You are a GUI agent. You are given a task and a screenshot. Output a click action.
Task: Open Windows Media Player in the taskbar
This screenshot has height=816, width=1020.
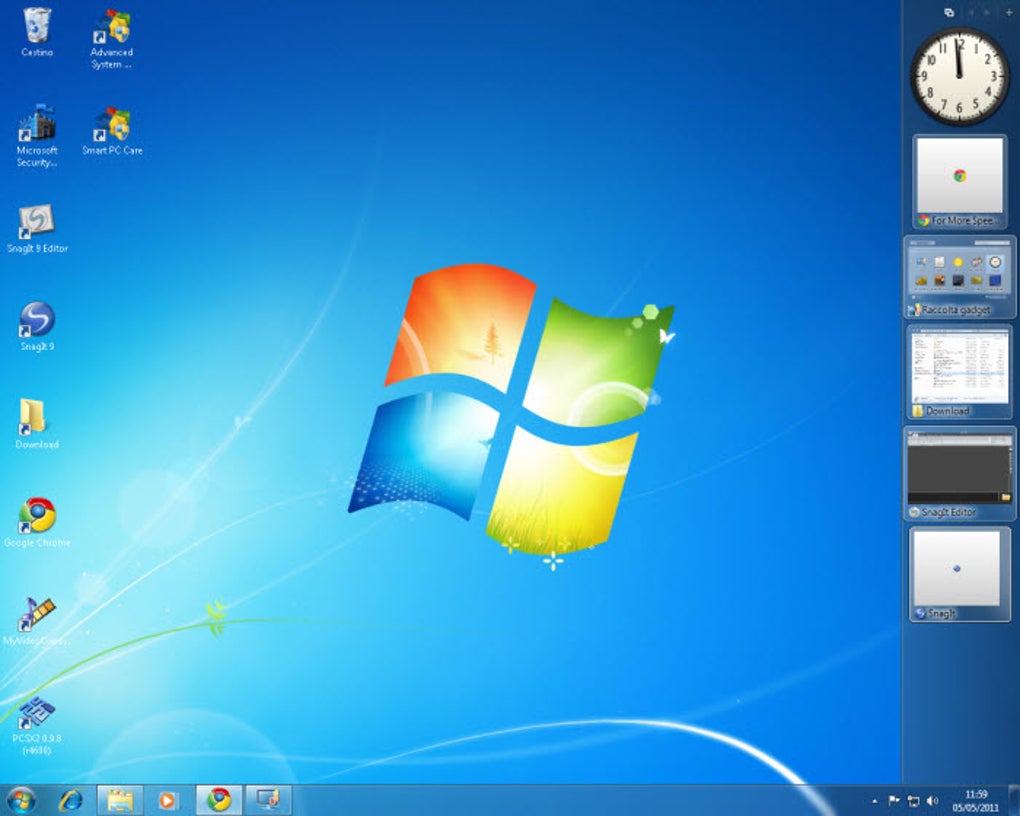click(x=167, y=800)
